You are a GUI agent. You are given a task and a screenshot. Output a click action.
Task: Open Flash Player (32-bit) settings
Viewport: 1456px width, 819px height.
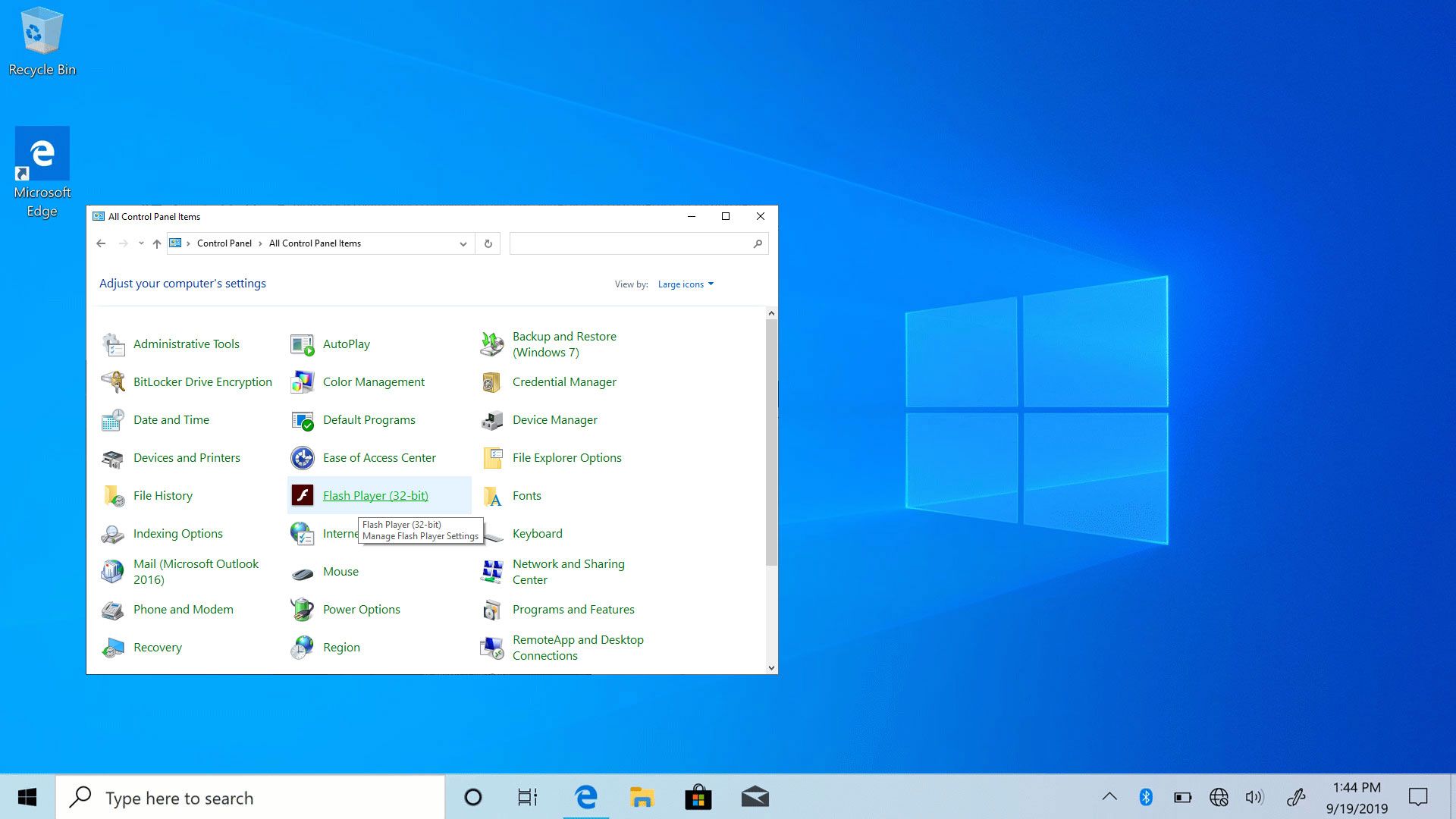375,495
